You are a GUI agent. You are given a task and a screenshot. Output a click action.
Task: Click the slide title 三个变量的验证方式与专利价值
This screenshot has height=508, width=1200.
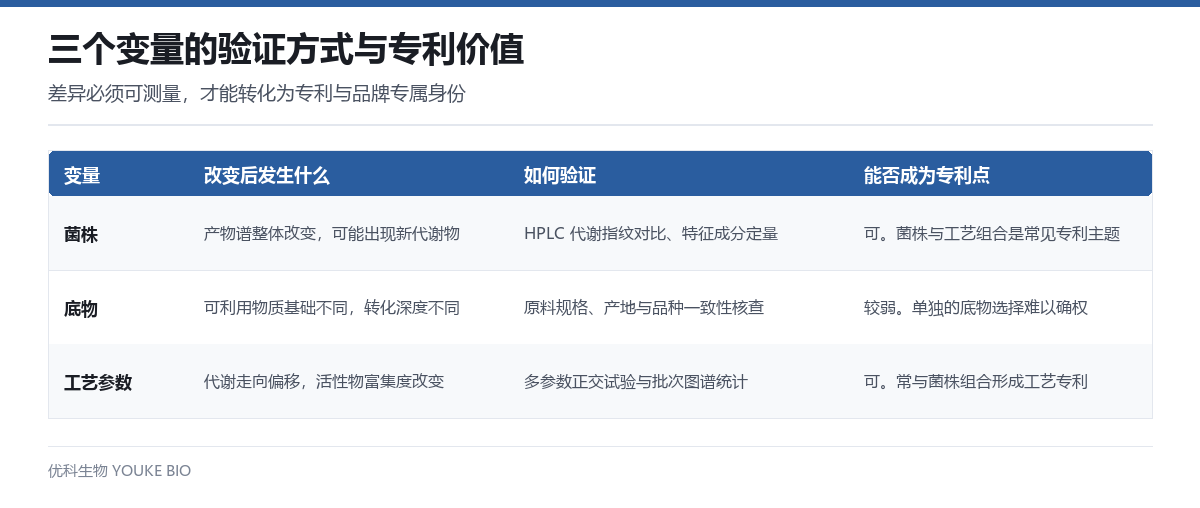click(x=286, y=49)
